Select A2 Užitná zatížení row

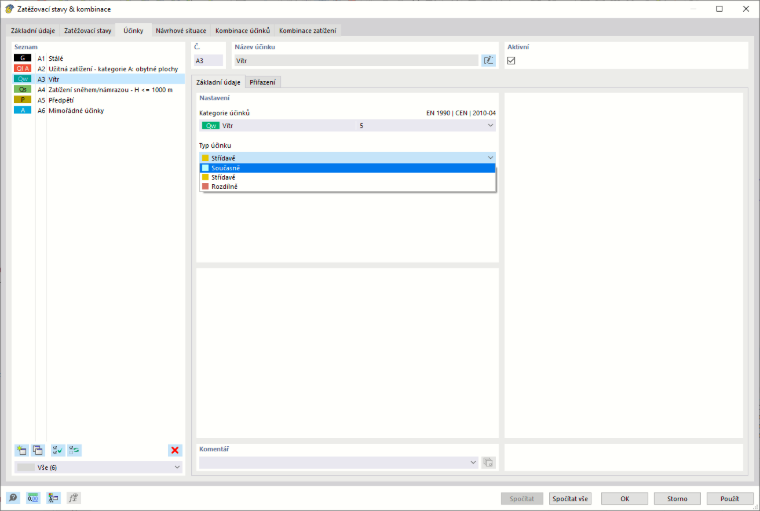(x=98, y=69)
